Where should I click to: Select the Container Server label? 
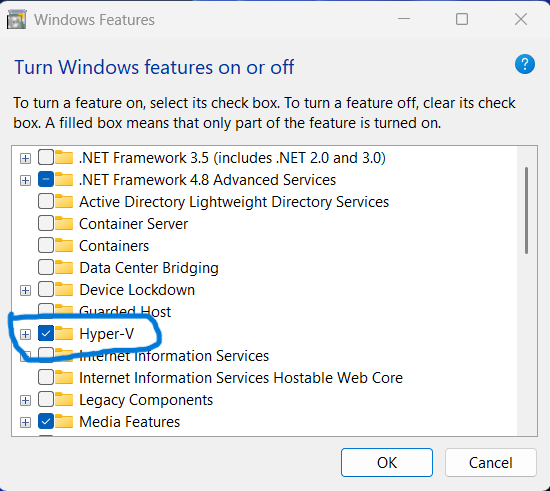134,224
